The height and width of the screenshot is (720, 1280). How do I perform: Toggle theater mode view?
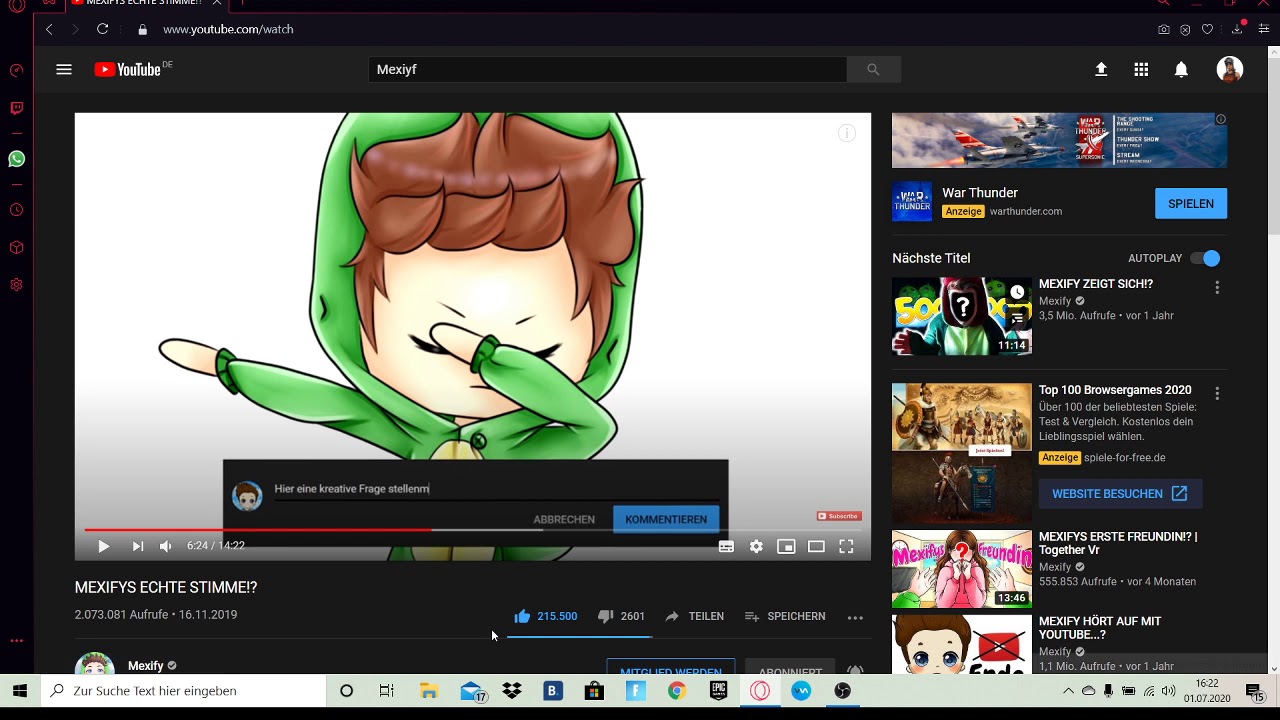coord(816,546)
